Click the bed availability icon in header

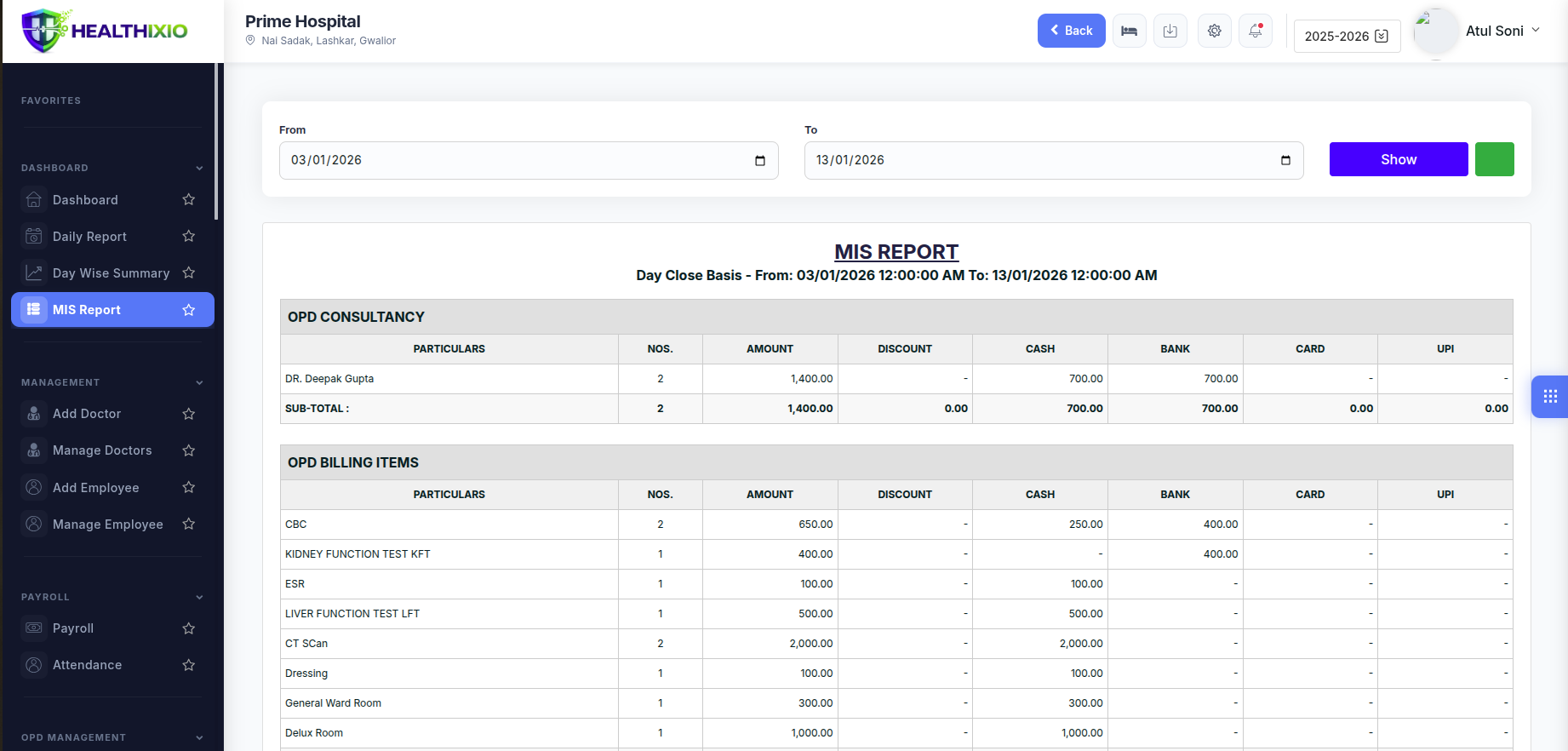(x=1129, y=31)
